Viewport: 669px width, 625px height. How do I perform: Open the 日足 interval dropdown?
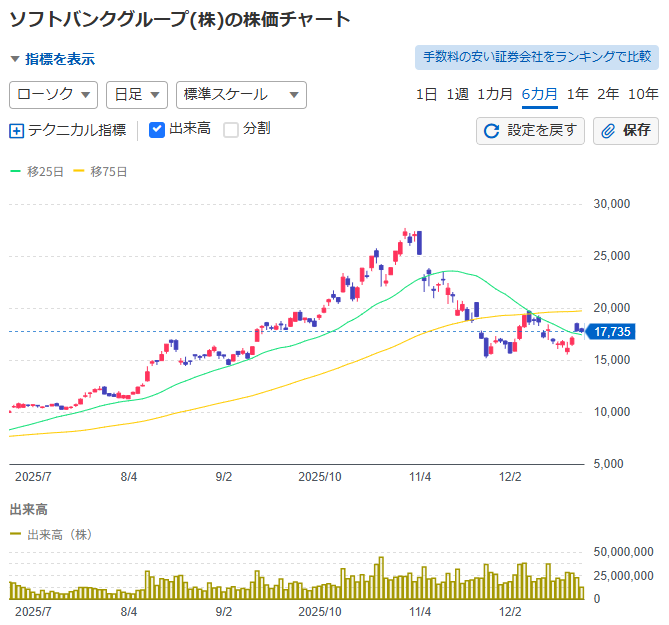(137, 95)
